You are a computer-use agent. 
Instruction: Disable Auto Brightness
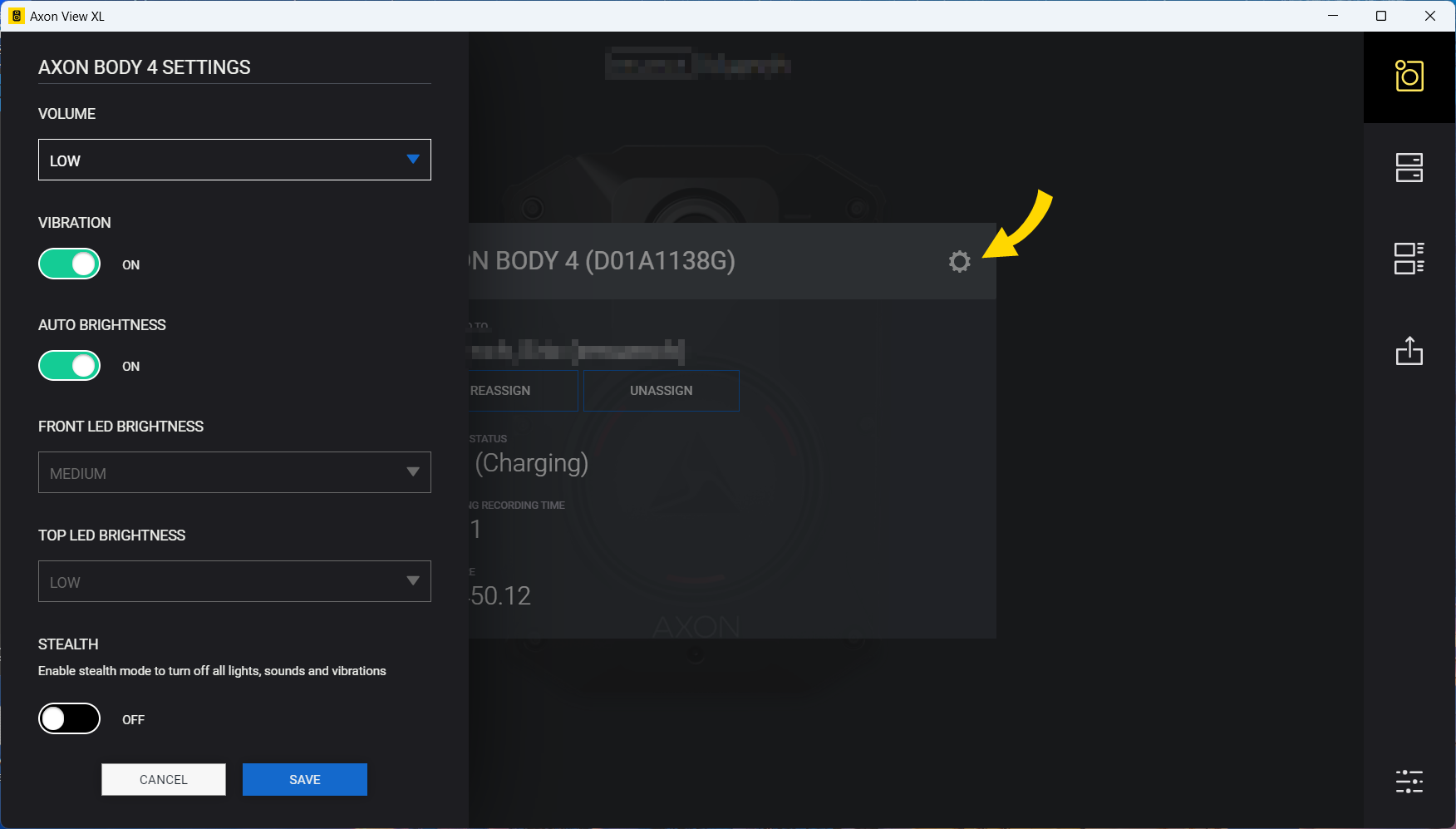tap(69, 365)
